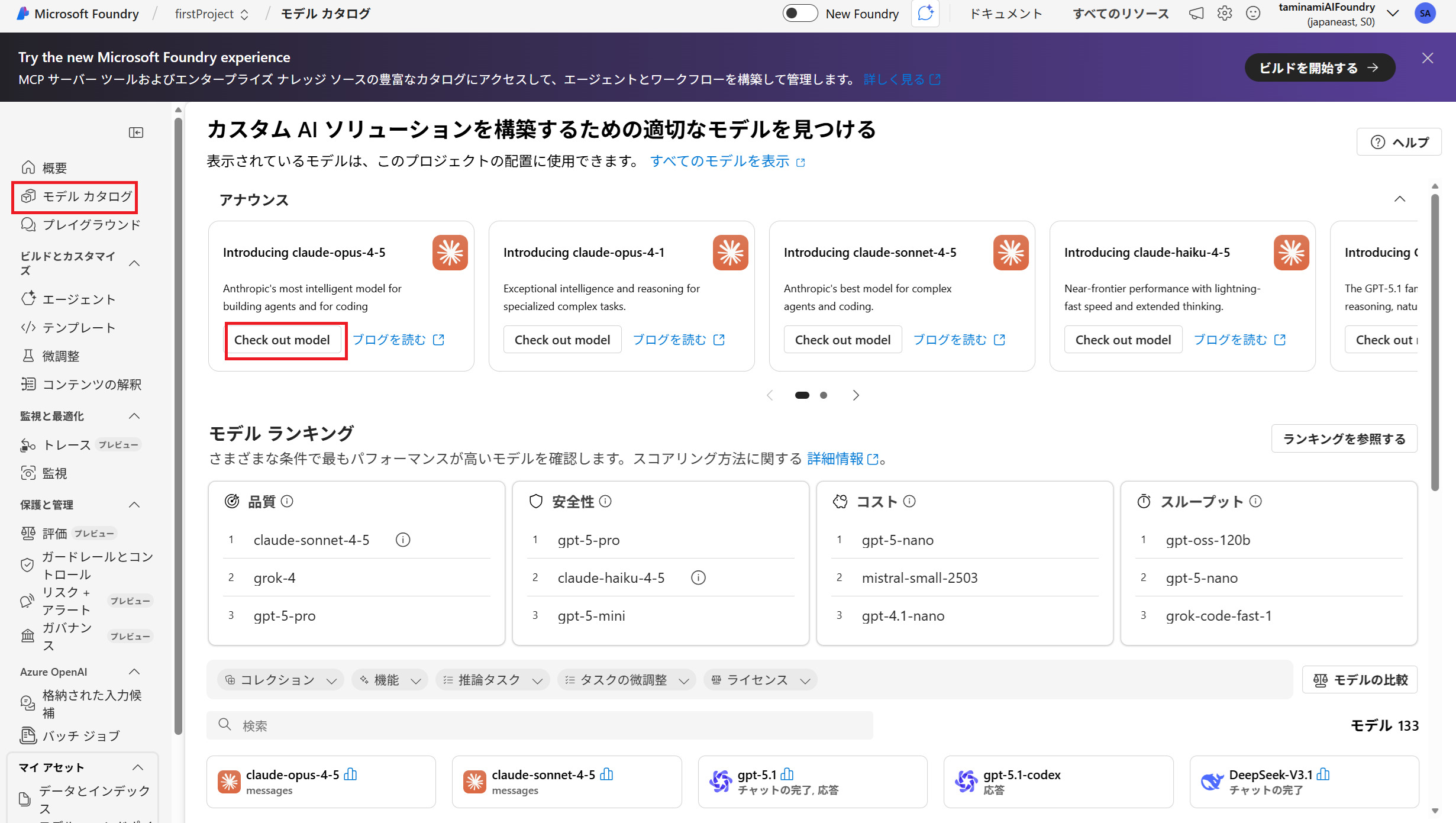Collapse the left sidebar panel icon
This screenshot has height=823, width=1456.
(x=136, y=132)
